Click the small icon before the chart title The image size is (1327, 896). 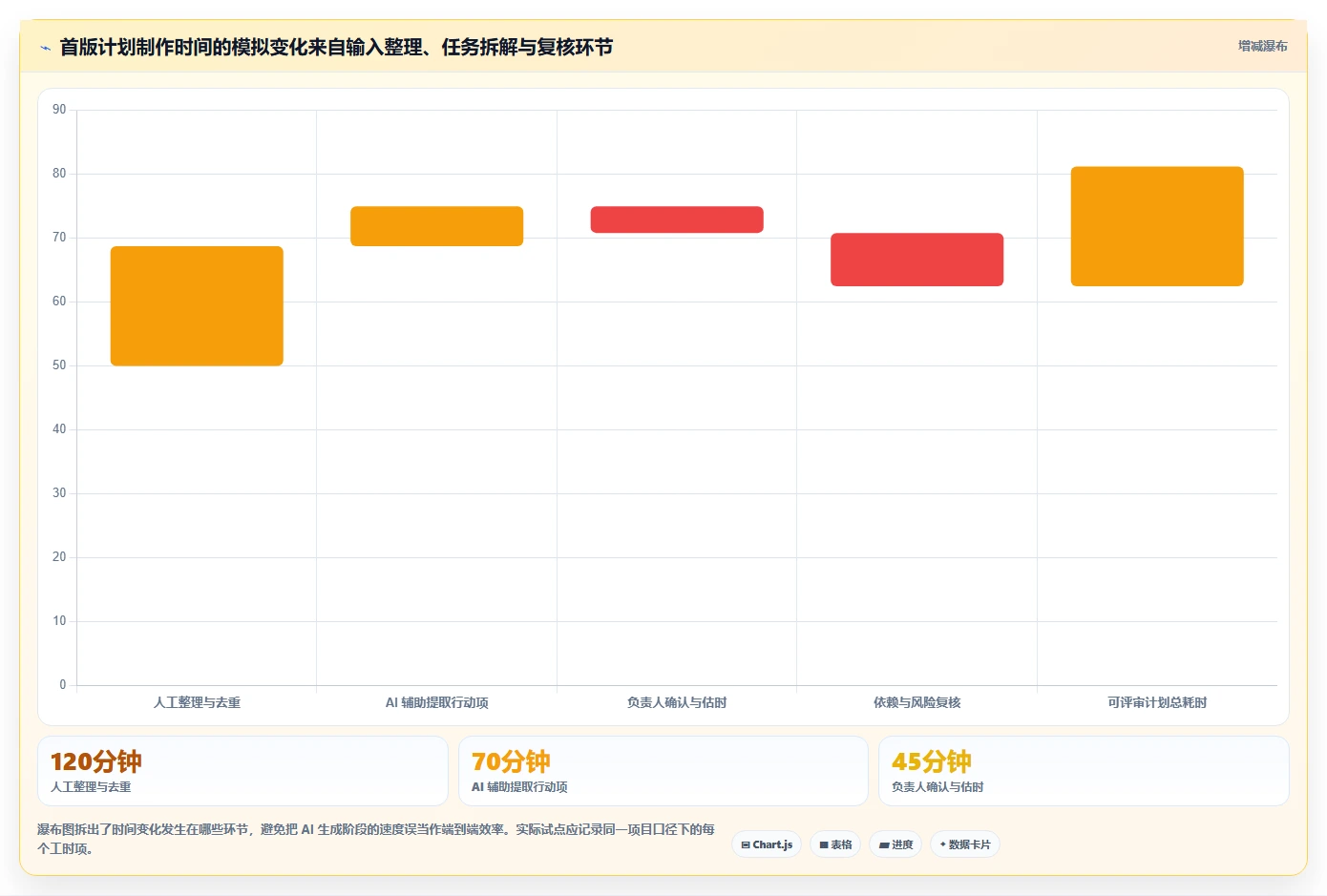click(45, 47)
